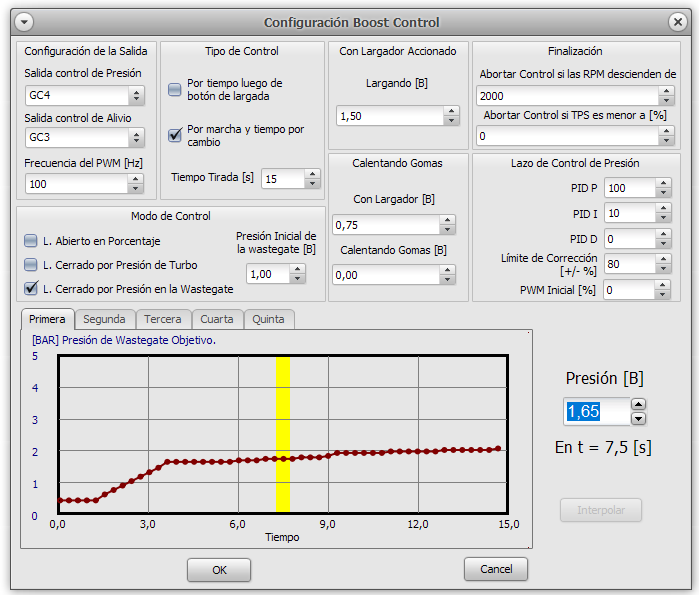This screenshot has height=595, width=699.
Task: Decrease RPM abort threshold
Action: click(666, 101)
